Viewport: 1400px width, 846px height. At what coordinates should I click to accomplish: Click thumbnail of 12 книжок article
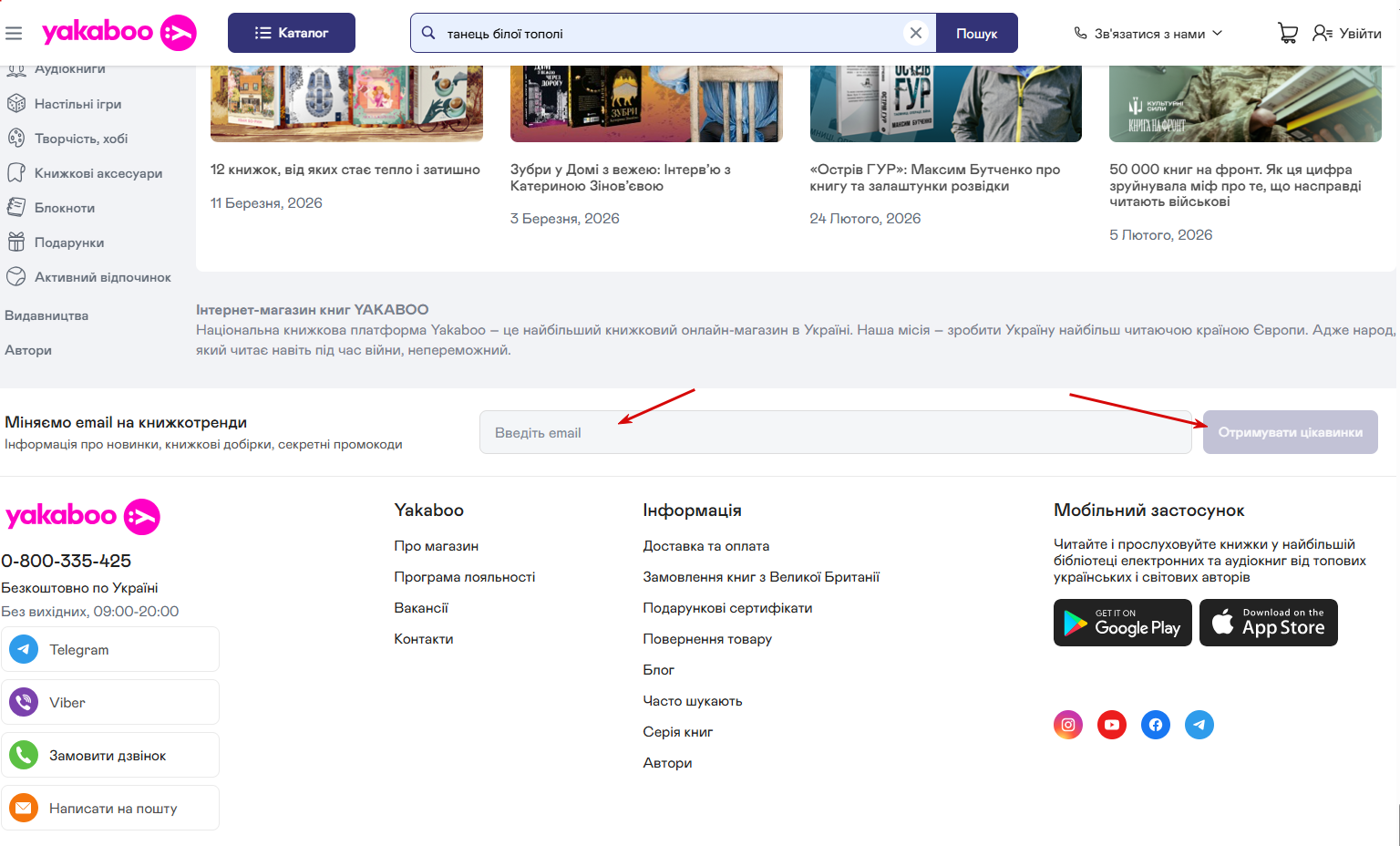[x=346, y=103]
